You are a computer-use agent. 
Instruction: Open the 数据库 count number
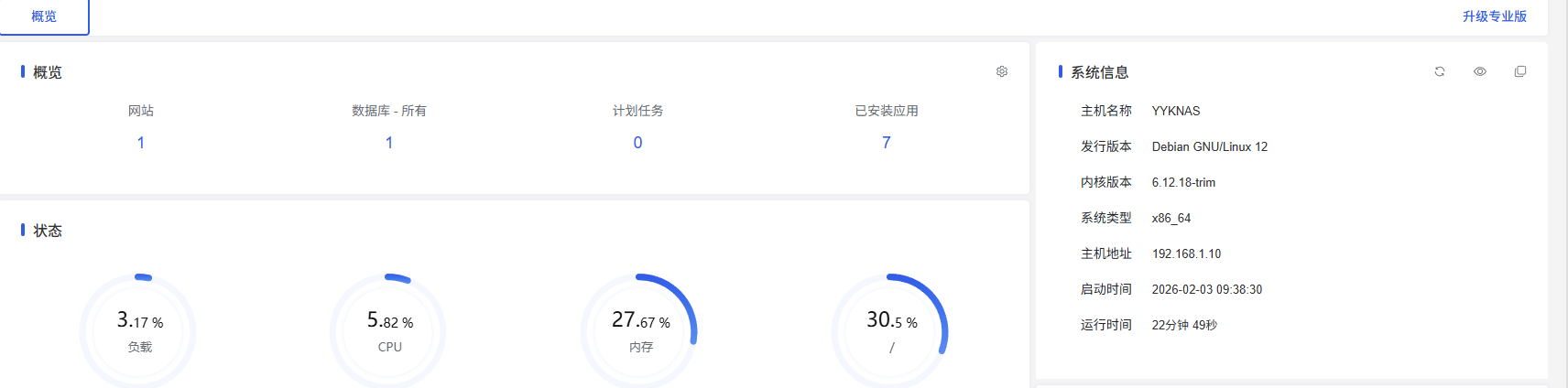coord(389,143)
